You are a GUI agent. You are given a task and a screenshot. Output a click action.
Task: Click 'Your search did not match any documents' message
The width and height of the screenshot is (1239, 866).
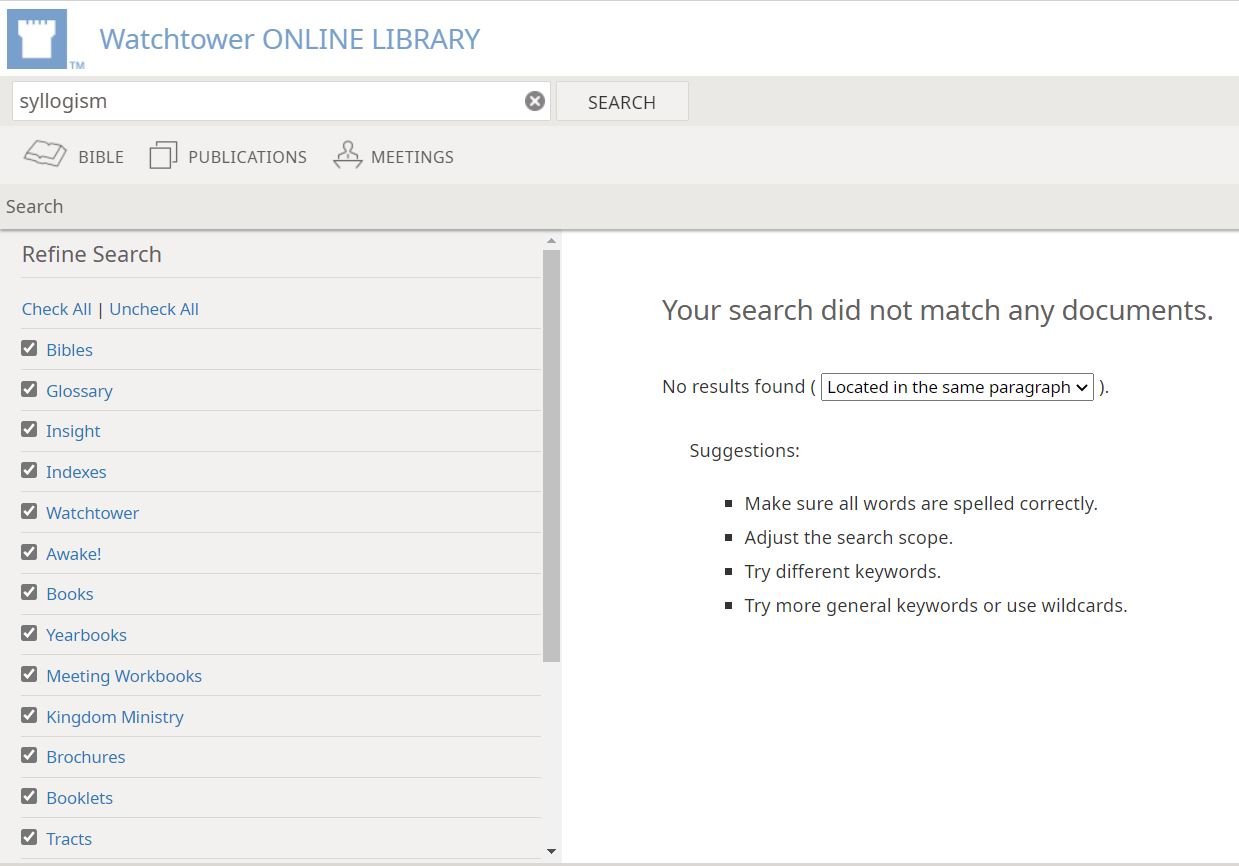coord(938,310)
